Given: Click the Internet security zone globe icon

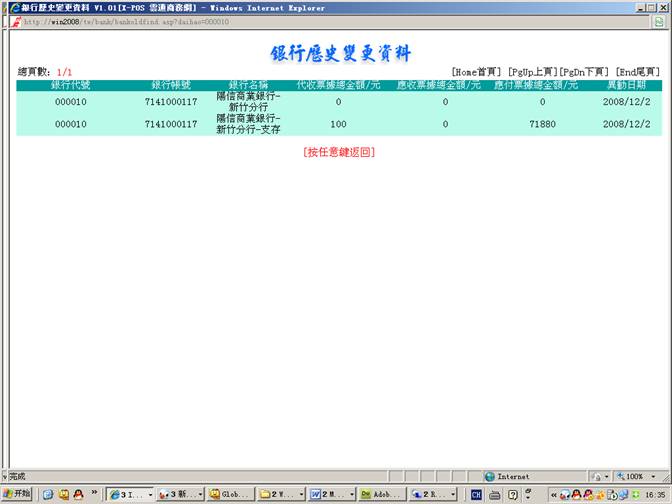Looking at the screenshot, I should (x=490, y=477).
